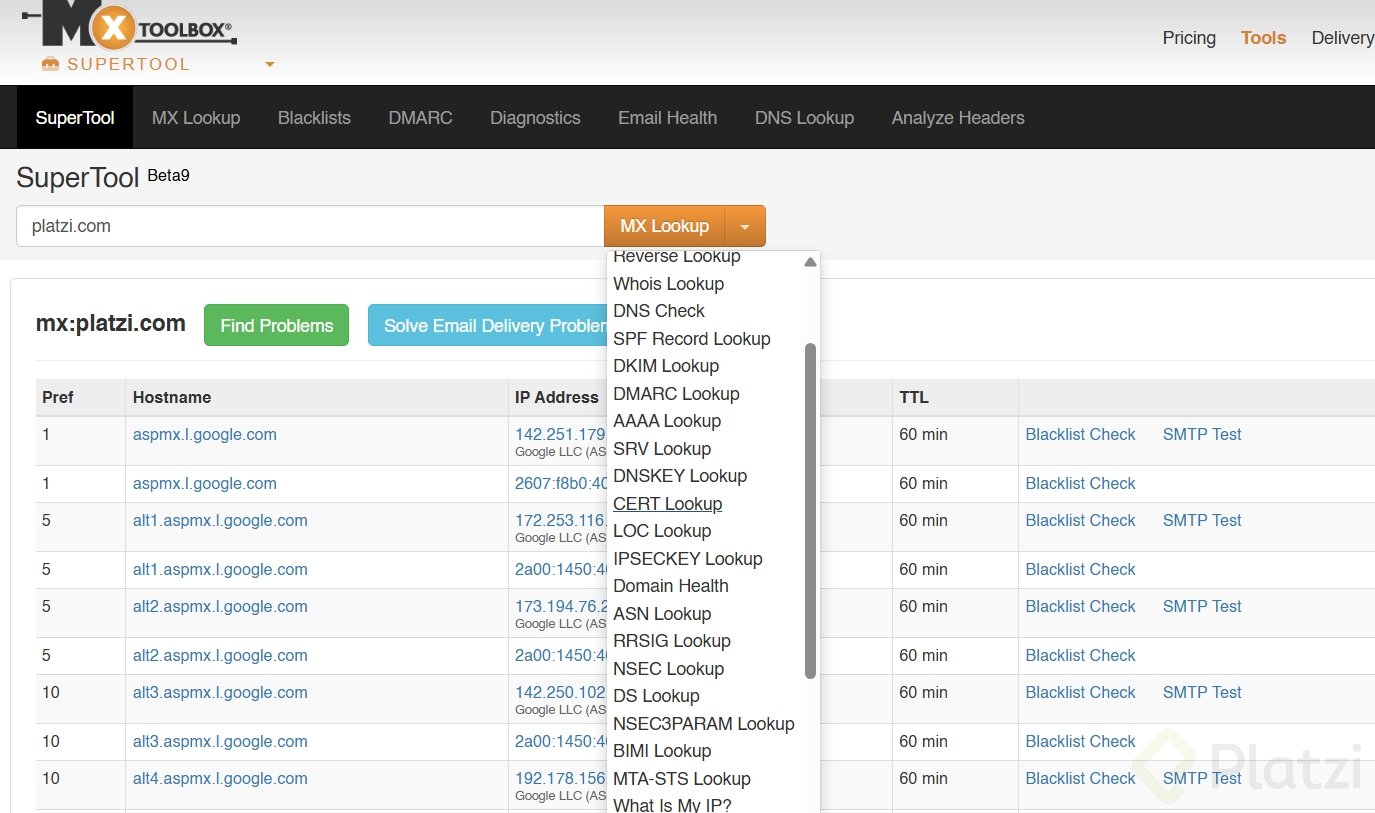
Task: Run SMTP Test in the 142.250.102 row
Action: click(x=1202, y=693)
